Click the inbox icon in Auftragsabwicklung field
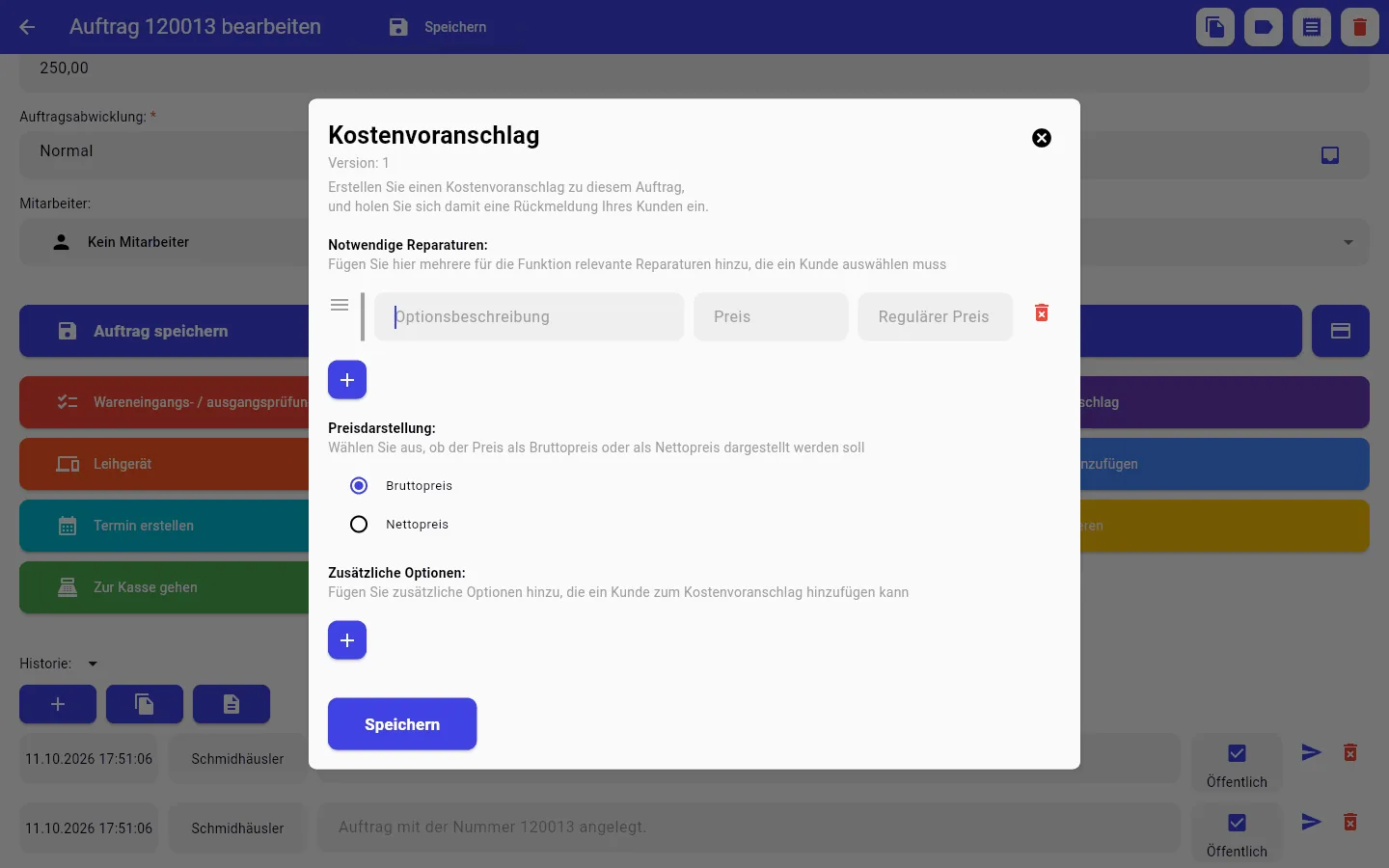 click(1330, 155)
